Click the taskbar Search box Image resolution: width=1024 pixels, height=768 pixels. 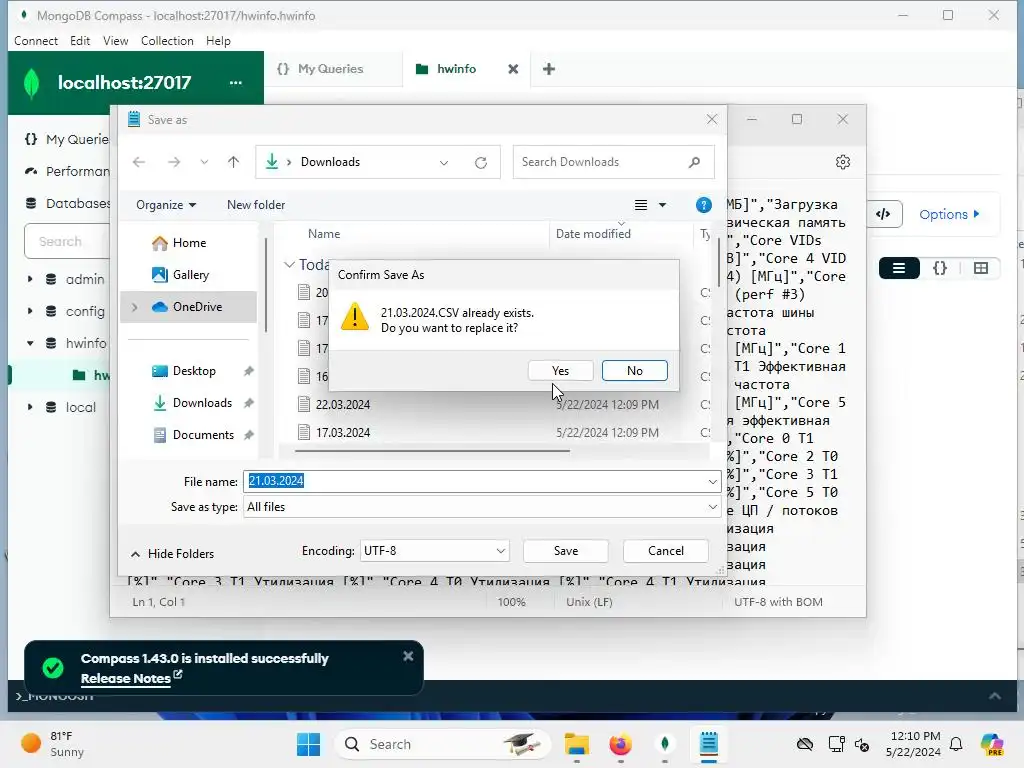443,744
